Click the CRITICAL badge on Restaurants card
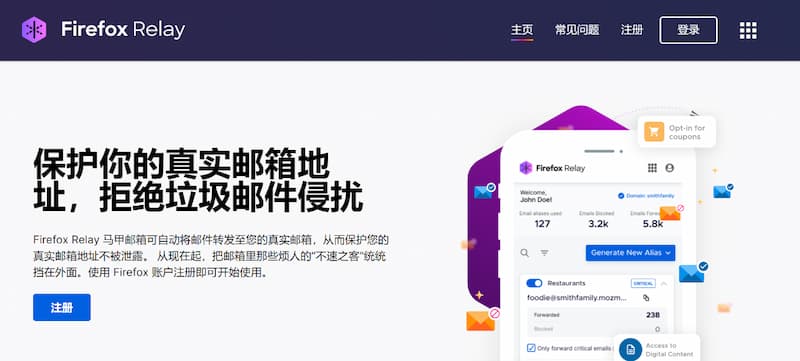This screenshot has width=800, height=361. tap(643, 283)
